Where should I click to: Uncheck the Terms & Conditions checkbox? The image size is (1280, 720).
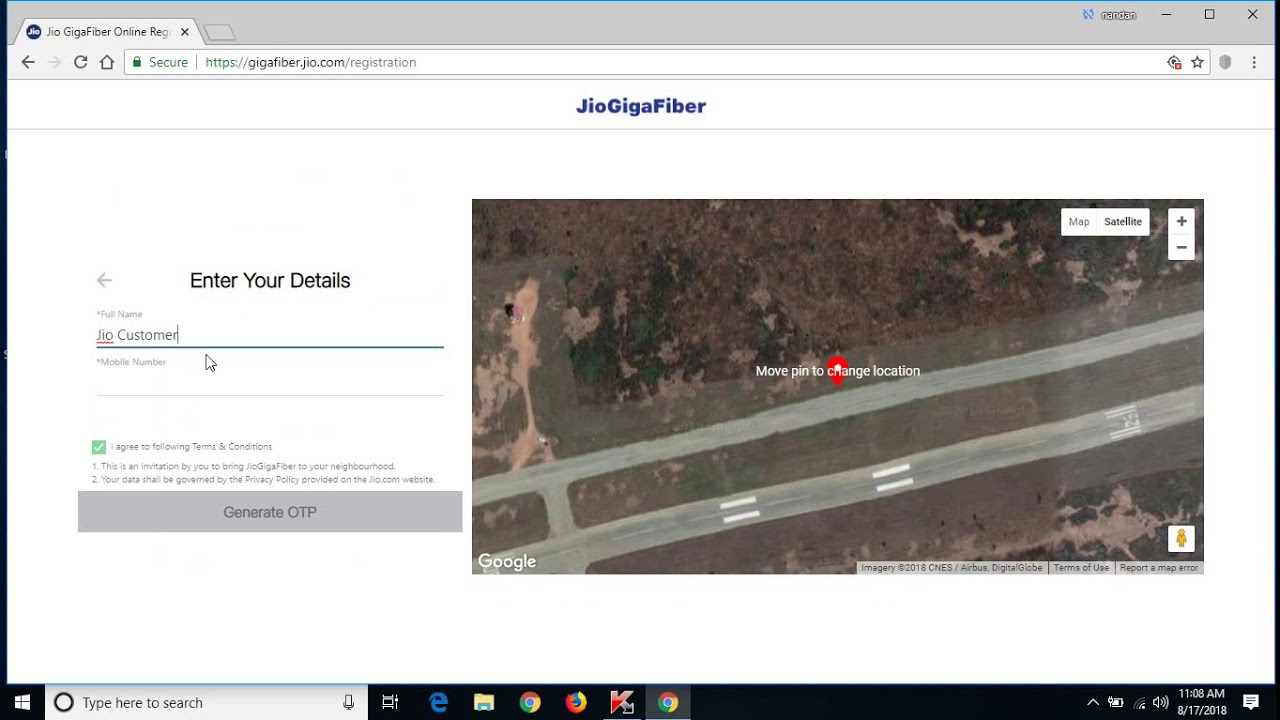coord(98,447)
